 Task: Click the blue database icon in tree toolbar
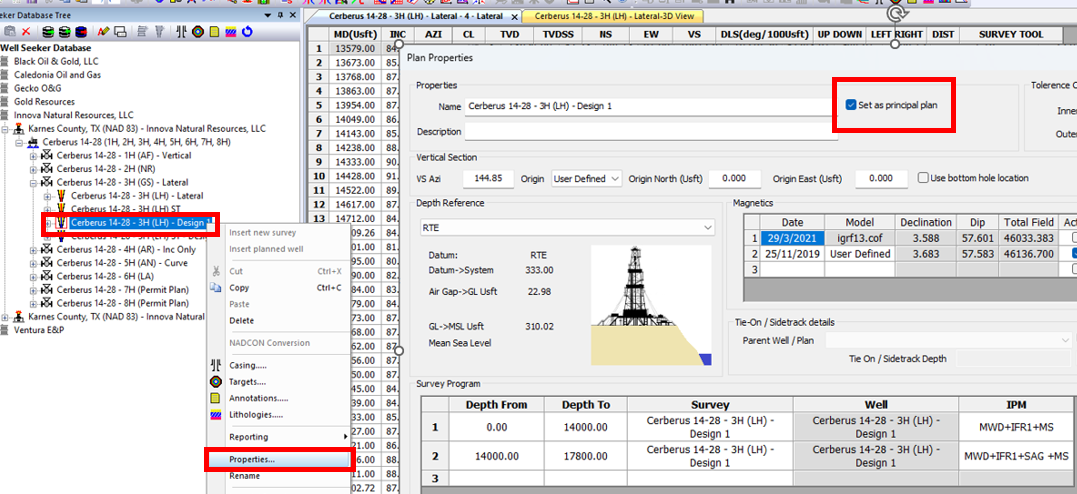(81, 32)
